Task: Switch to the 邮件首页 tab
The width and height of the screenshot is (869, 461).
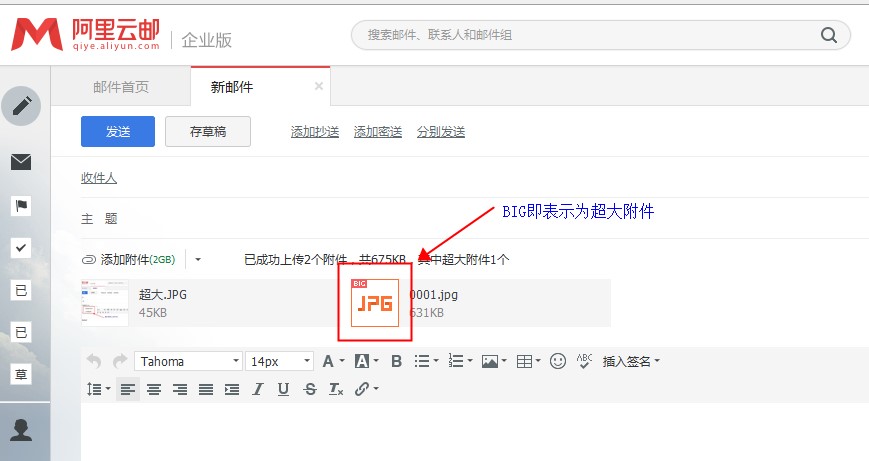Action: point(121,87)
